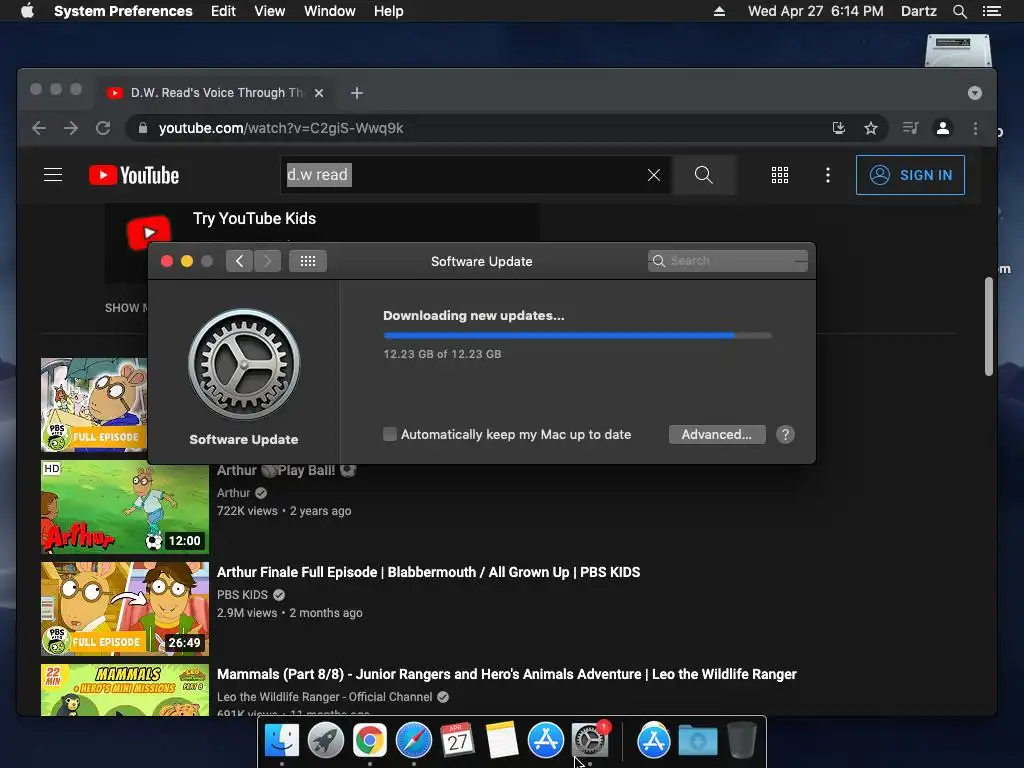This screenshot has width=1024, height=768.
Task: Open the Arthur Finale Full Episode thumbnail
Action: click(x=125, y=609)
